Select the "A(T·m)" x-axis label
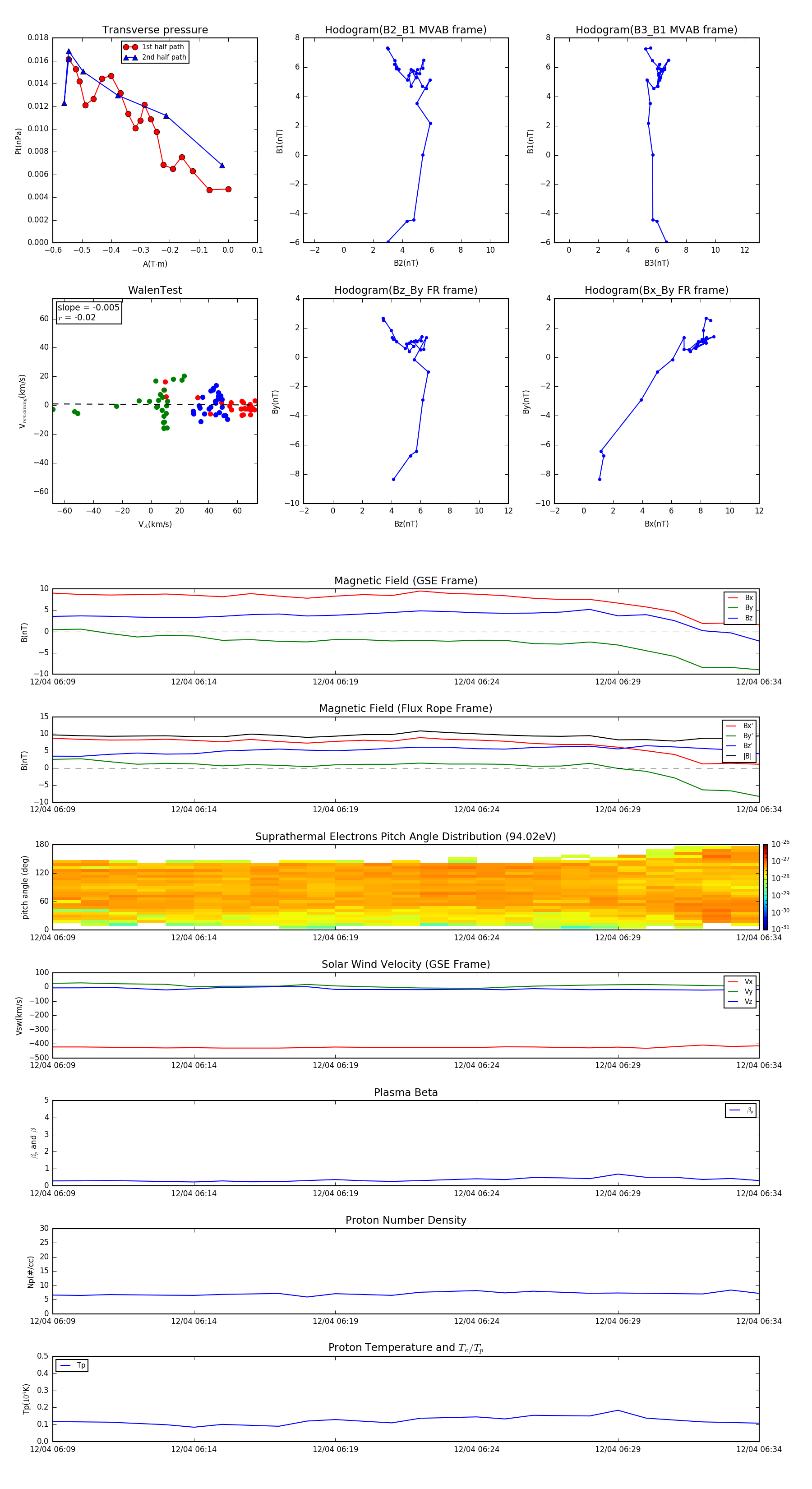The width and height of the screenshot is (812, 1489). pyautogui.click(x=155, y=264)
